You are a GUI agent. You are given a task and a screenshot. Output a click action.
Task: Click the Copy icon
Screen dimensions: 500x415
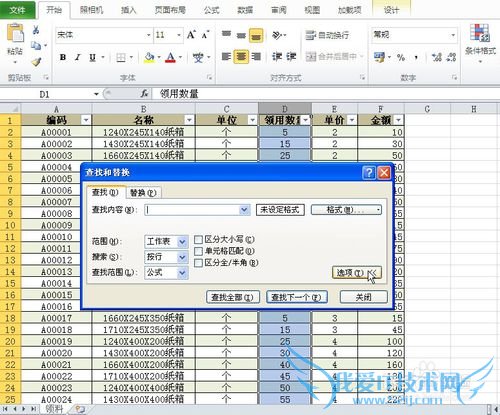[x=36, y=45]
